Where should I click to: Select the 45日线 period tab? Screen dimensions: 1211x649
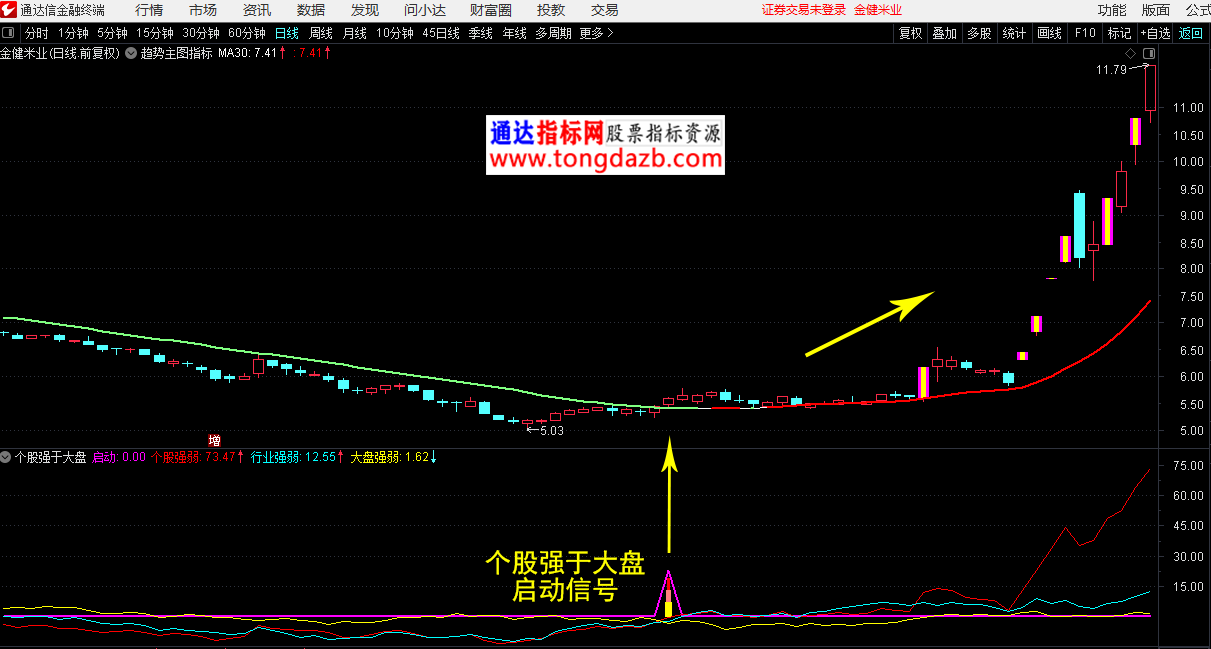coord(441,33)
